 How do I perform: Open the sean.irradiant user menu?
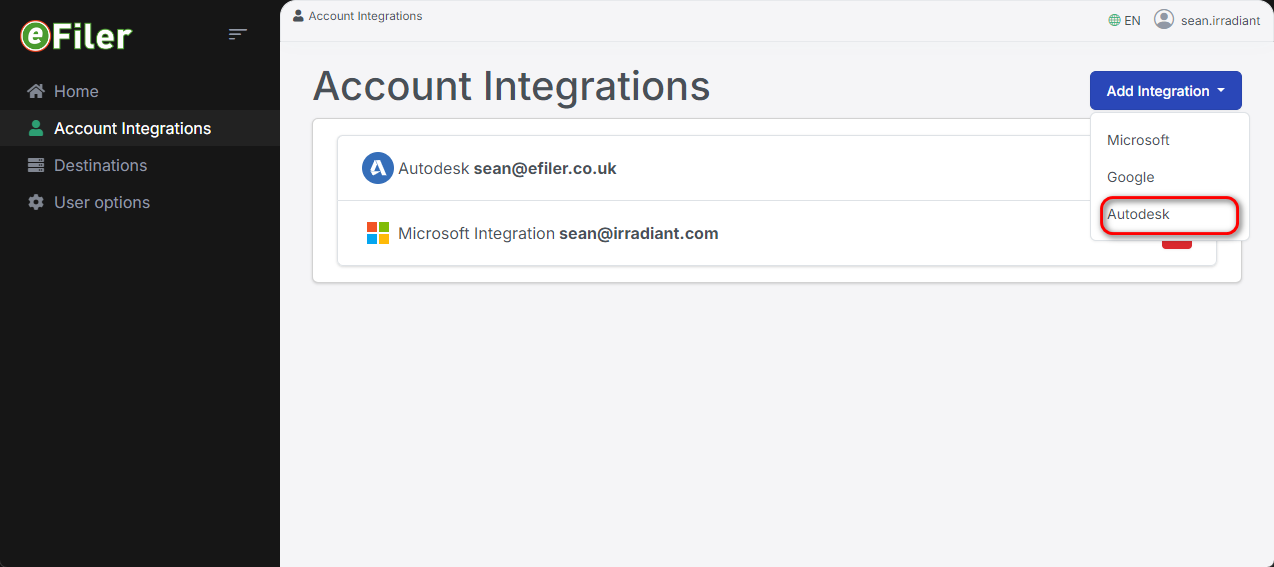click(1219, 20)
